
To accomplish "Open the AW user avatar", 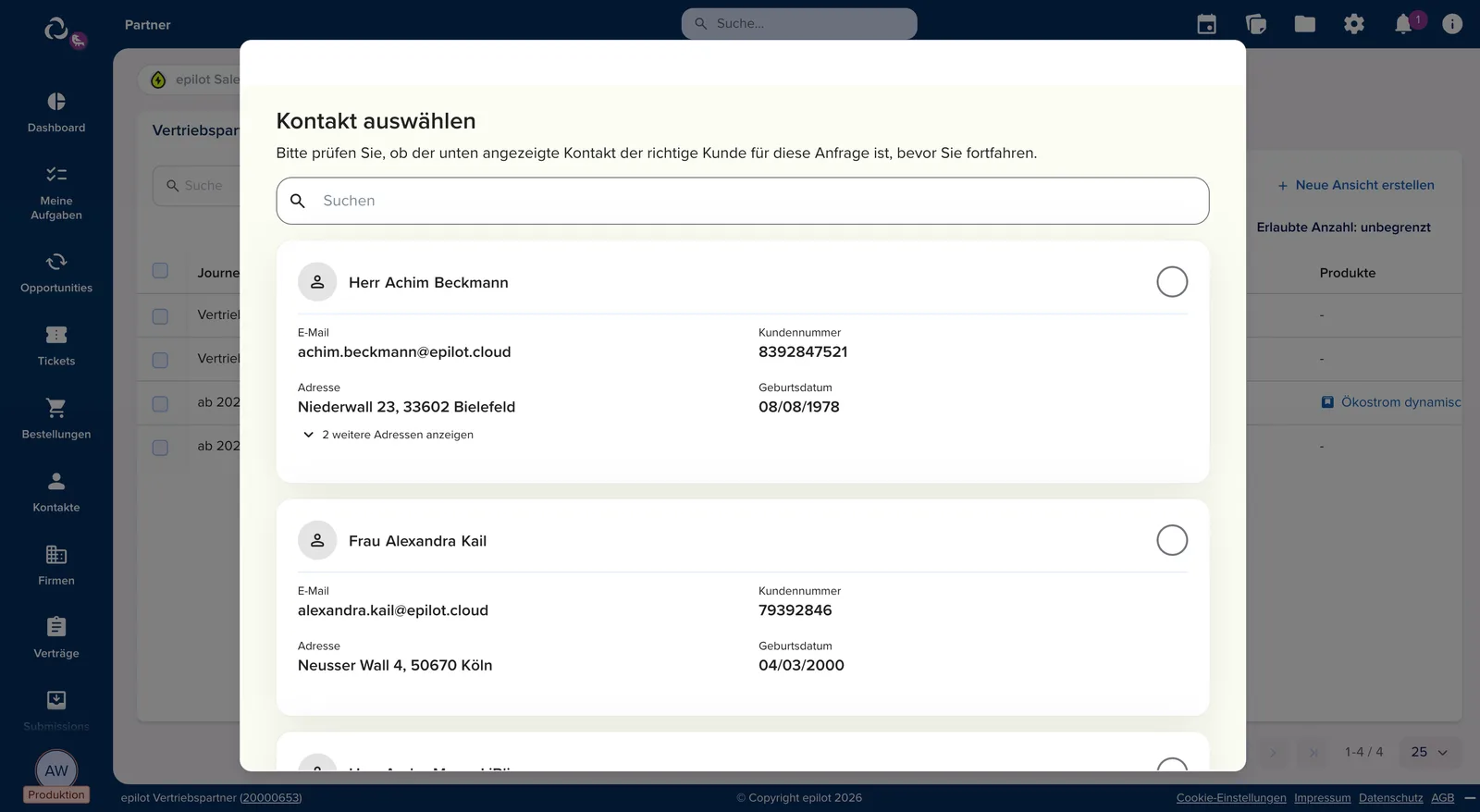I will (56, 770).
